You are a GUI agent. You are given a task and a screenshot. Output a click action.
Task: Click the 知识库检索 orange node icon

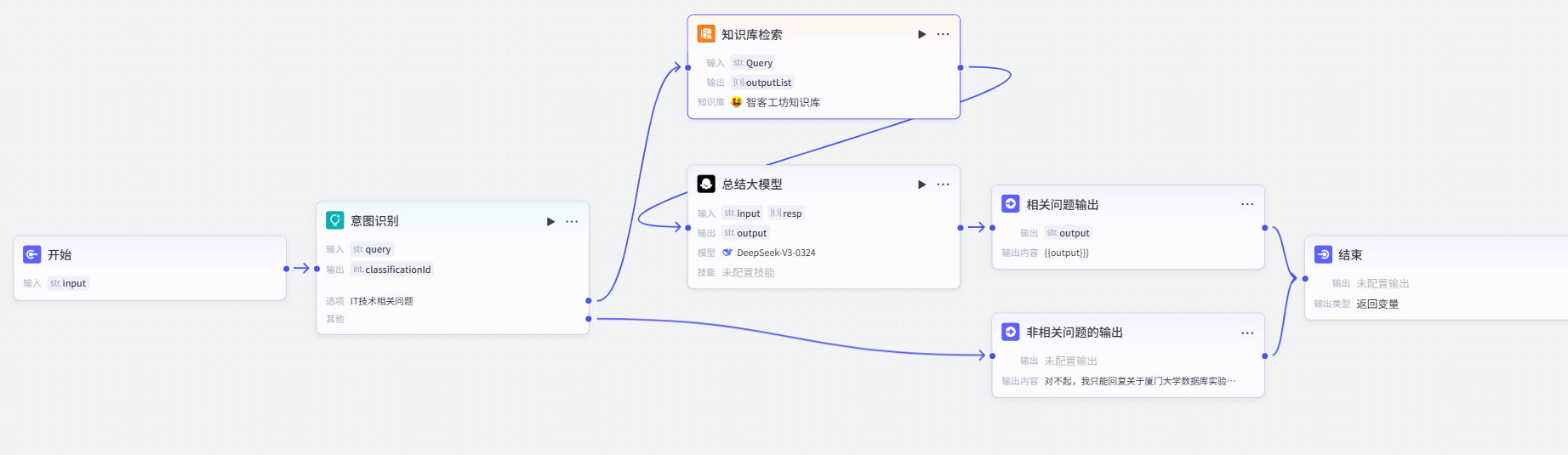tap(706, 34)
